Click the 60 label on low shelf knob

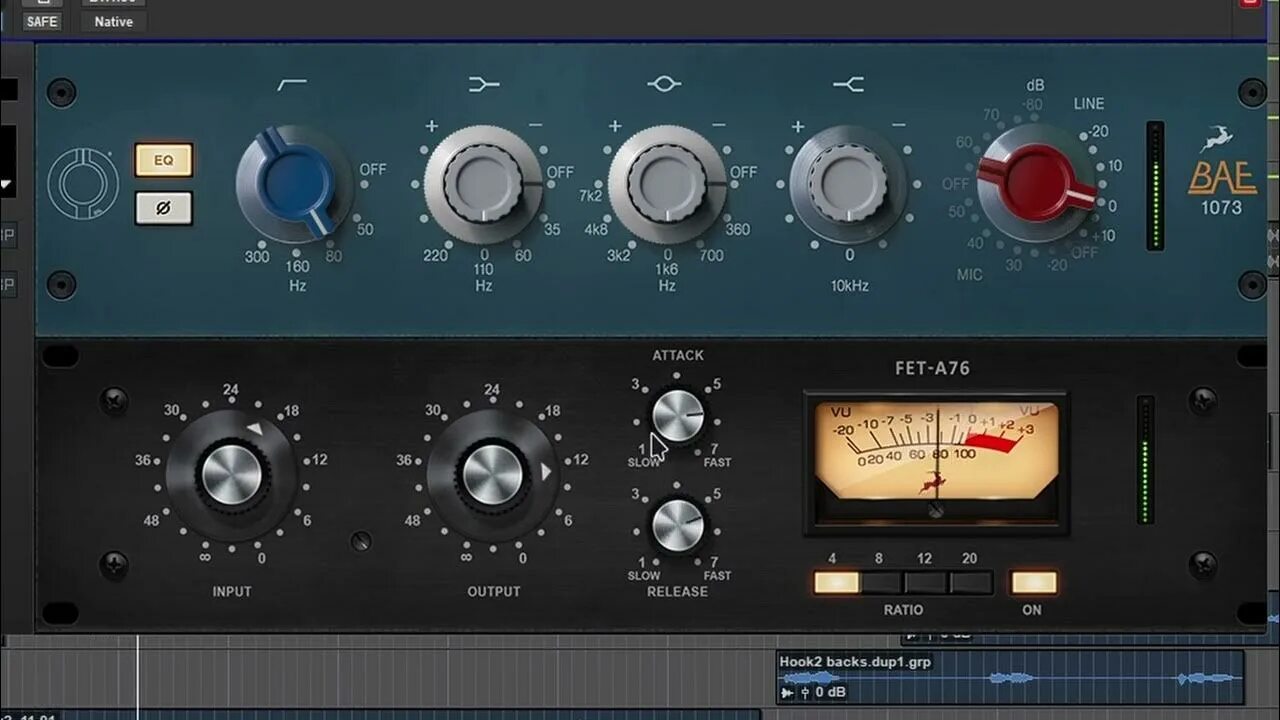tap(523, 256)
